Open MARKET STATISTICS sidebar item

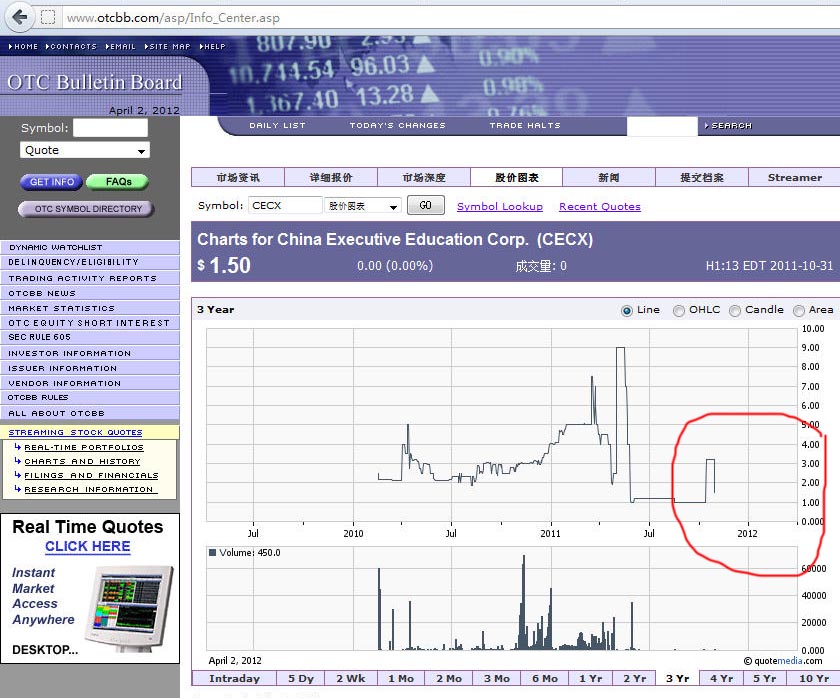pyautogui.click(x=90, y=308)
